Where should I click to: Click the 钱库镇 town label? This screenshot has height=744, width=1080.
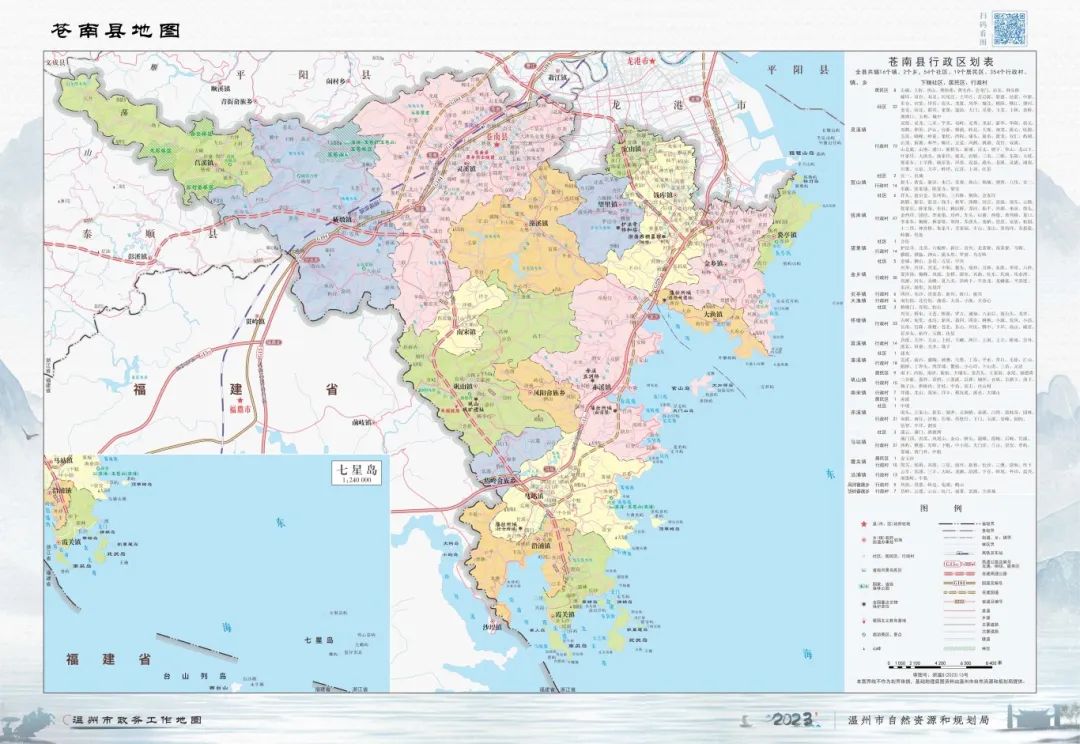tap(663, 196)
